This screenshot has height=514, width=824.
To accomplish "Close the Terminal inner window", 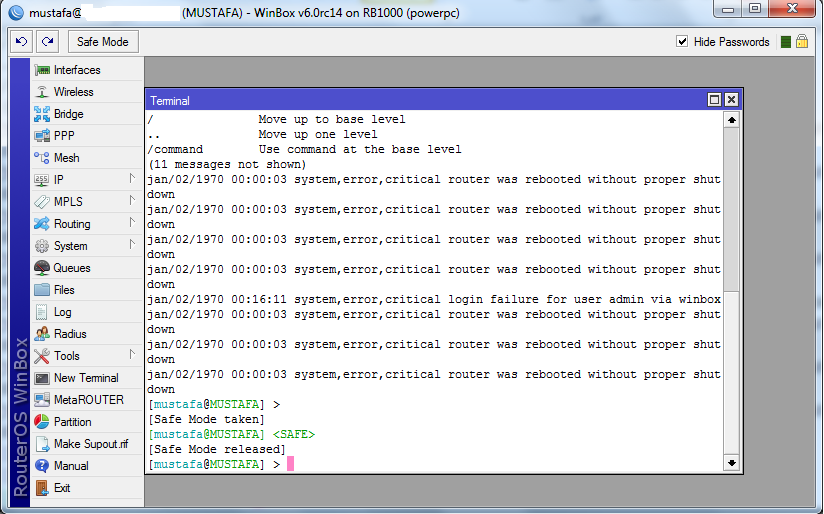I will pyautogui.click(x=731, y=100).
